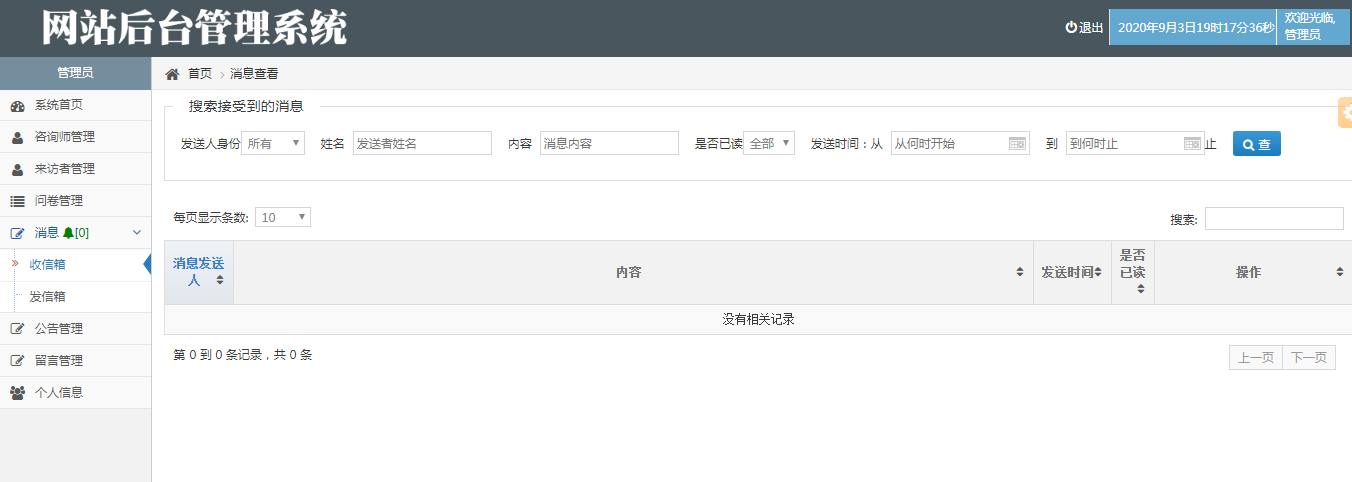Viewport: 1352px width, 482px height.
Task: Click the edit icon beside 消息
Action: click(x=17, y=233)
